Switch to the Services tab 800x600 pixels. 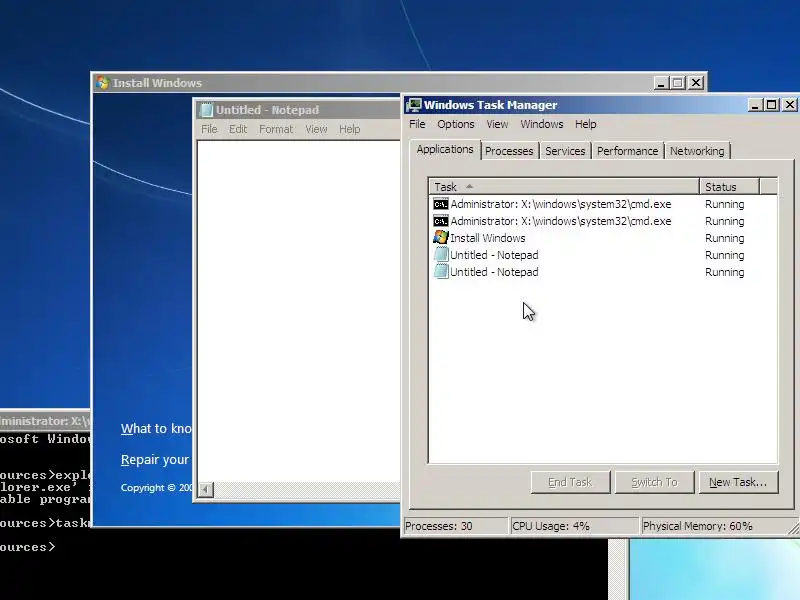(565, 151)
